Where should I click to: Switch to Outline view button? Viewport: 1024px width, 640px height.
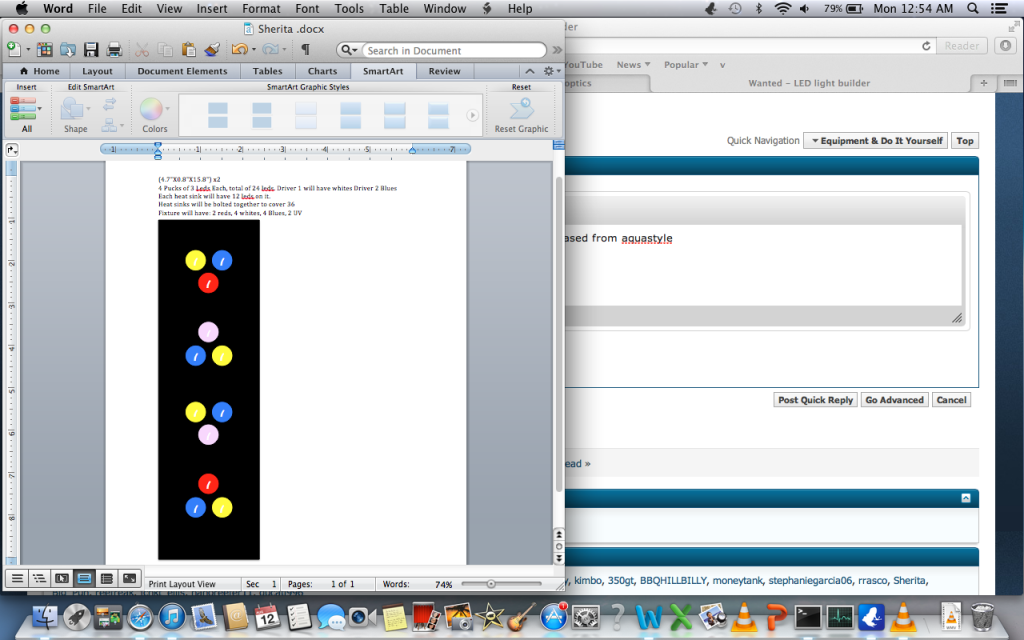(39, 578)
